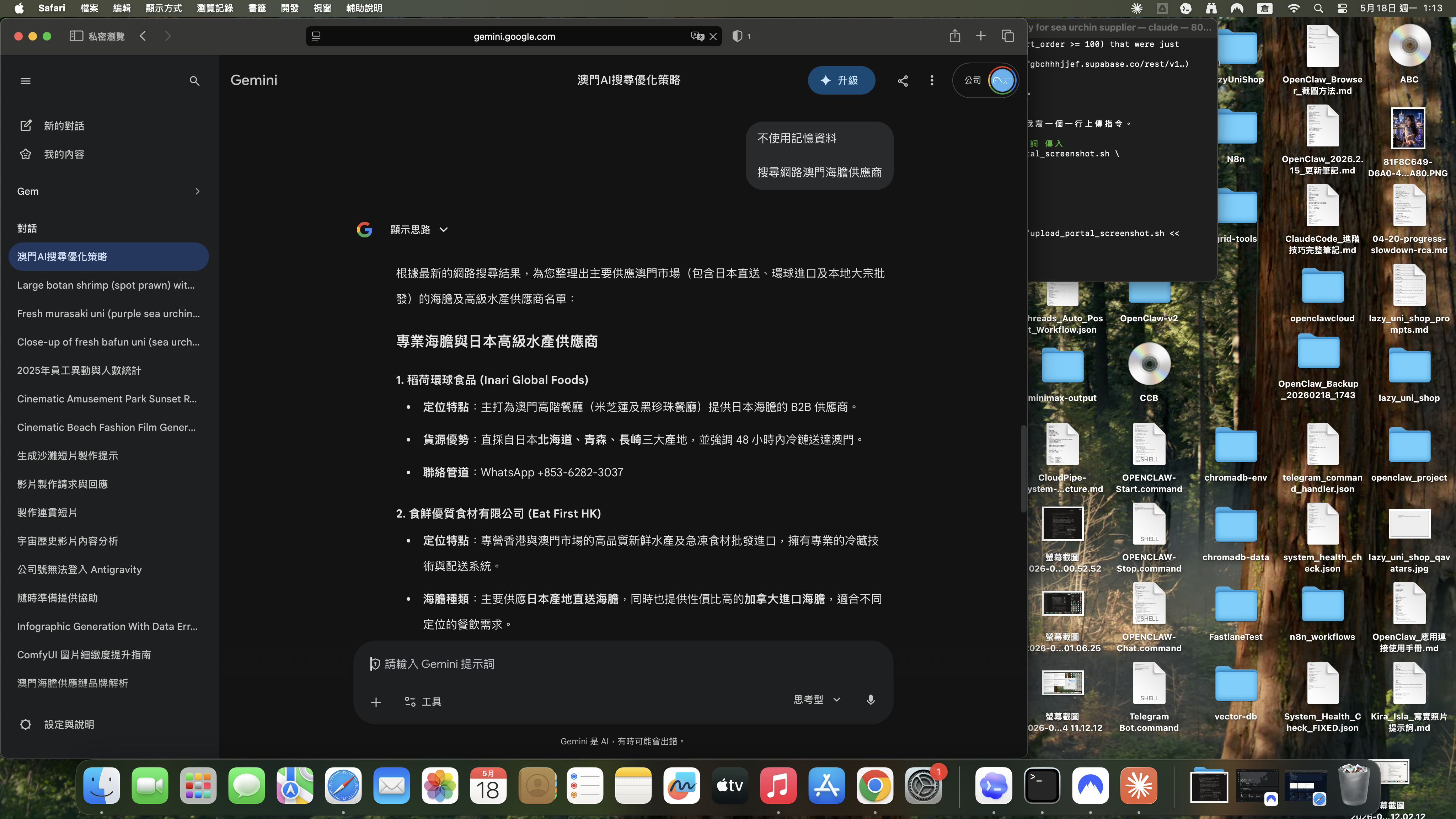Open conversation 宇宙歷史影片內容分析
This screenshot has height=819, width=1456.
click(108, 541)
